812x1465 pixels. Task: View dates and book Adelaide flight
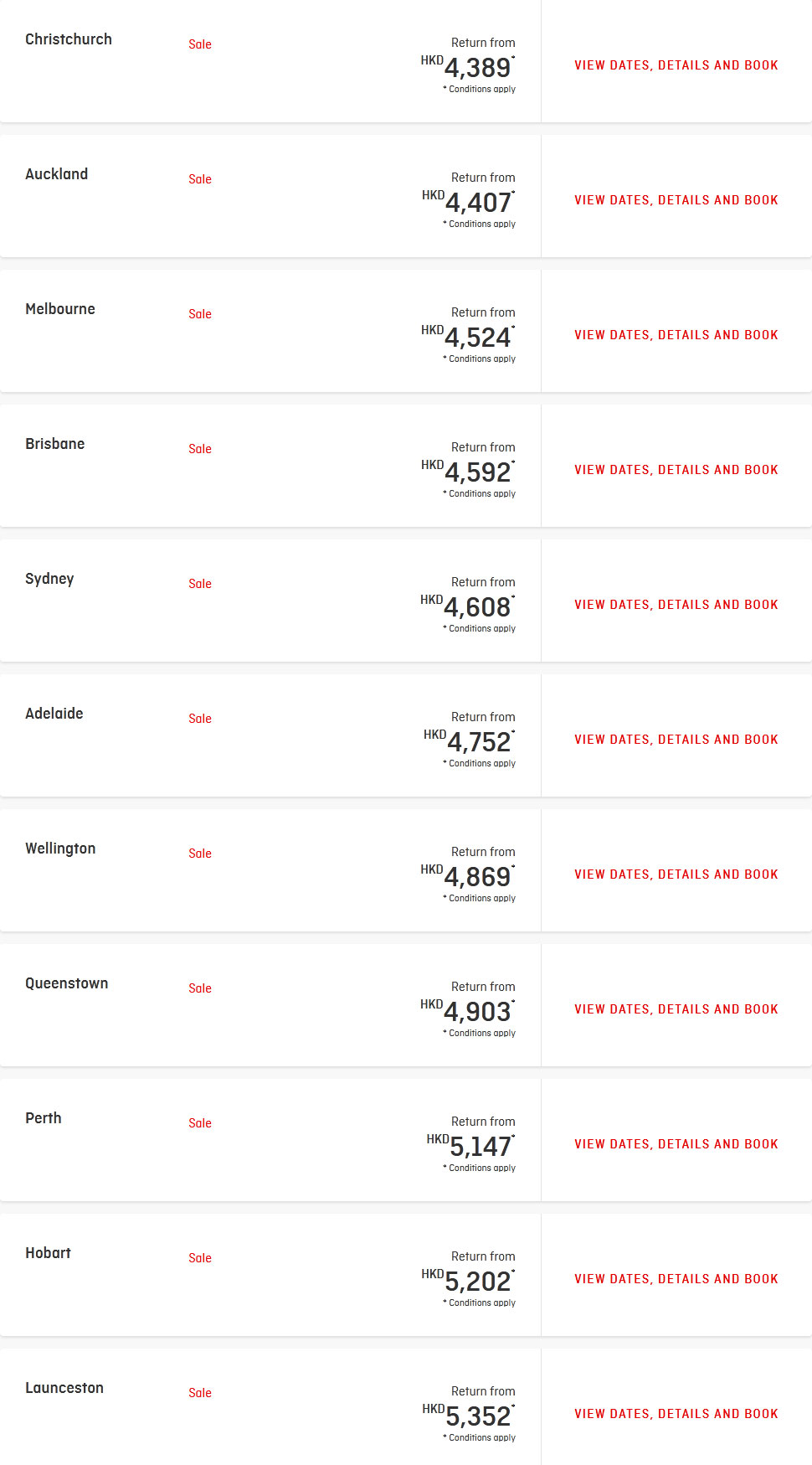click(676, 740)
